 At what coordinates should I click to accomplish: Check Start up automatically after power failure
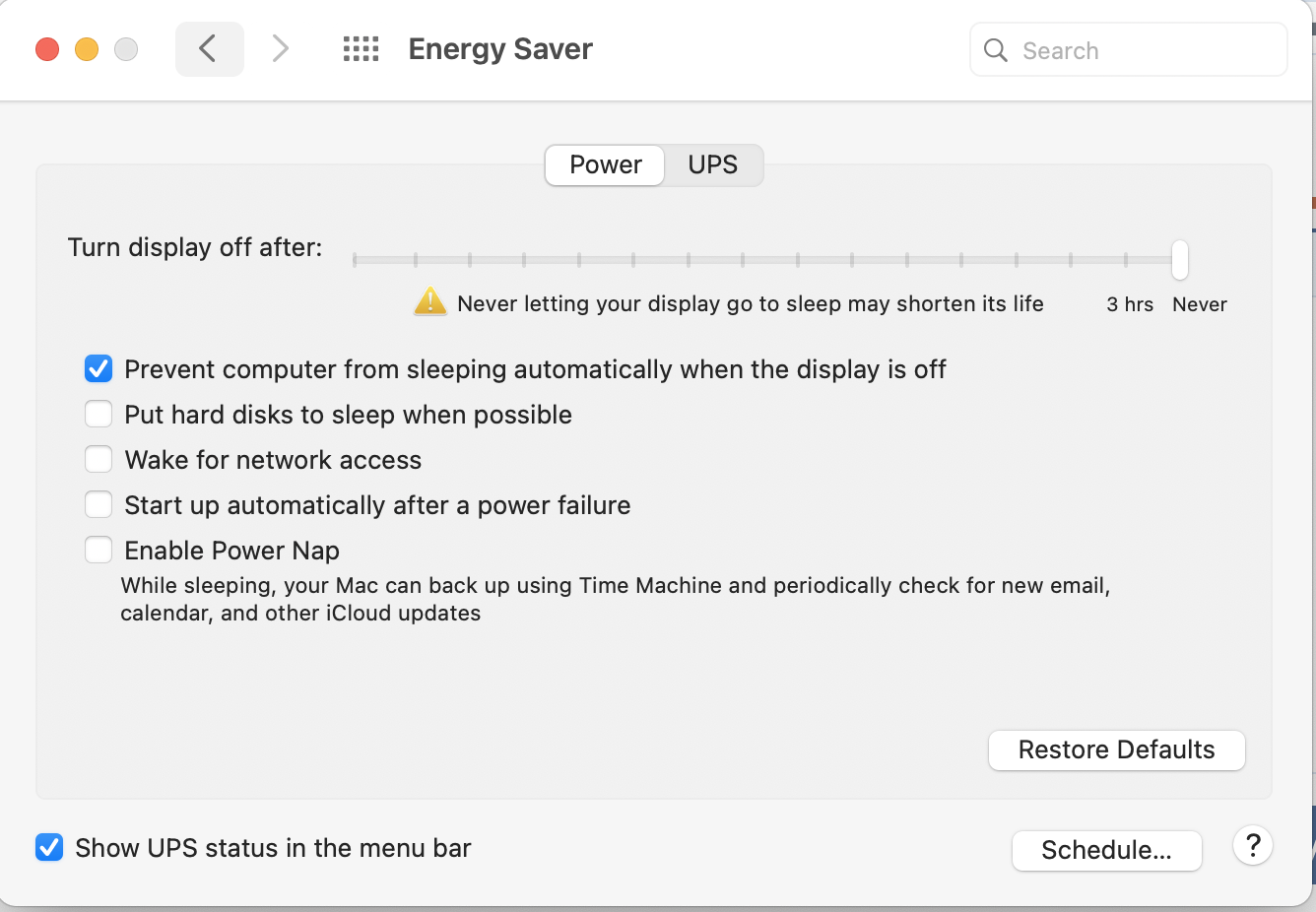[x=99, y=505]
